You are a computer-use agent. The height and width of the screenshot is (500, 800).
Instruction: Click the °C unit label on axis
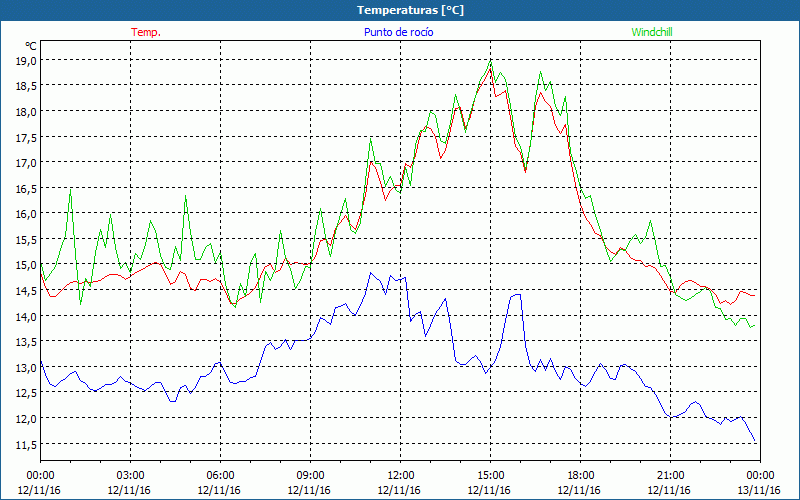[x=31, y=46]
